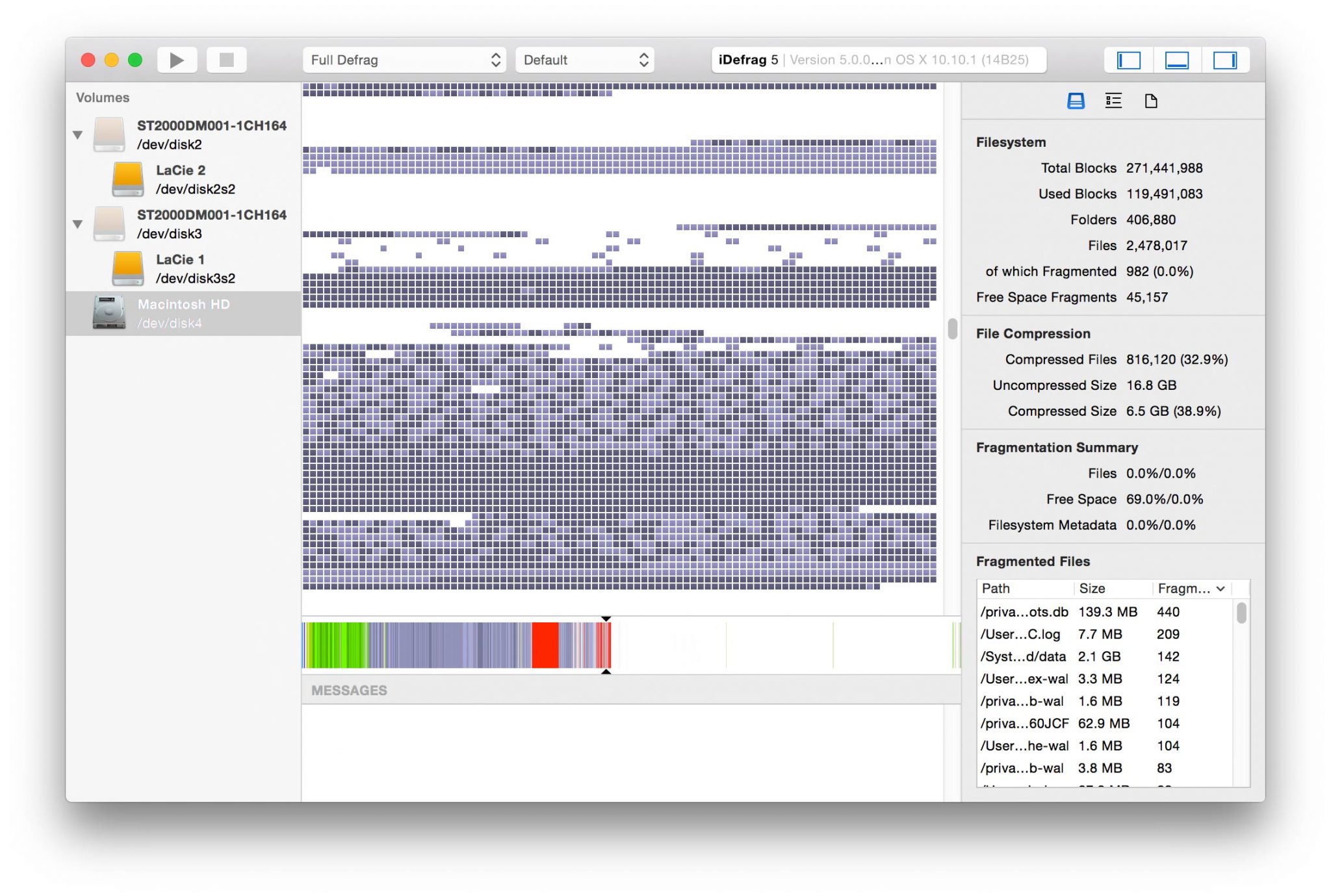The width and height of the screenshot is (1331, 896).
Task: Collapse the ST2000DM001 /dev/disk2 disclosure triangle
Action: coord(77,134)
